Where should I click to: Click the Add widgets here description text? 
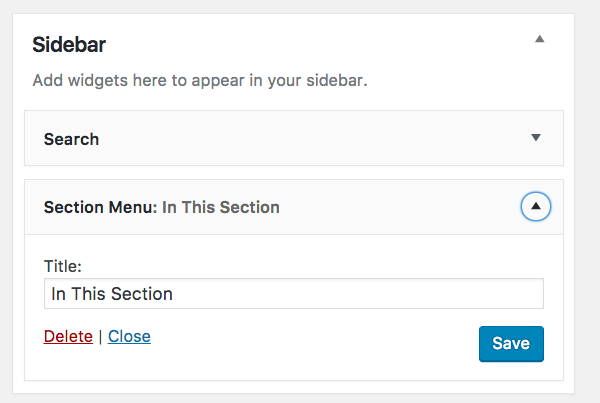[199, 80]
